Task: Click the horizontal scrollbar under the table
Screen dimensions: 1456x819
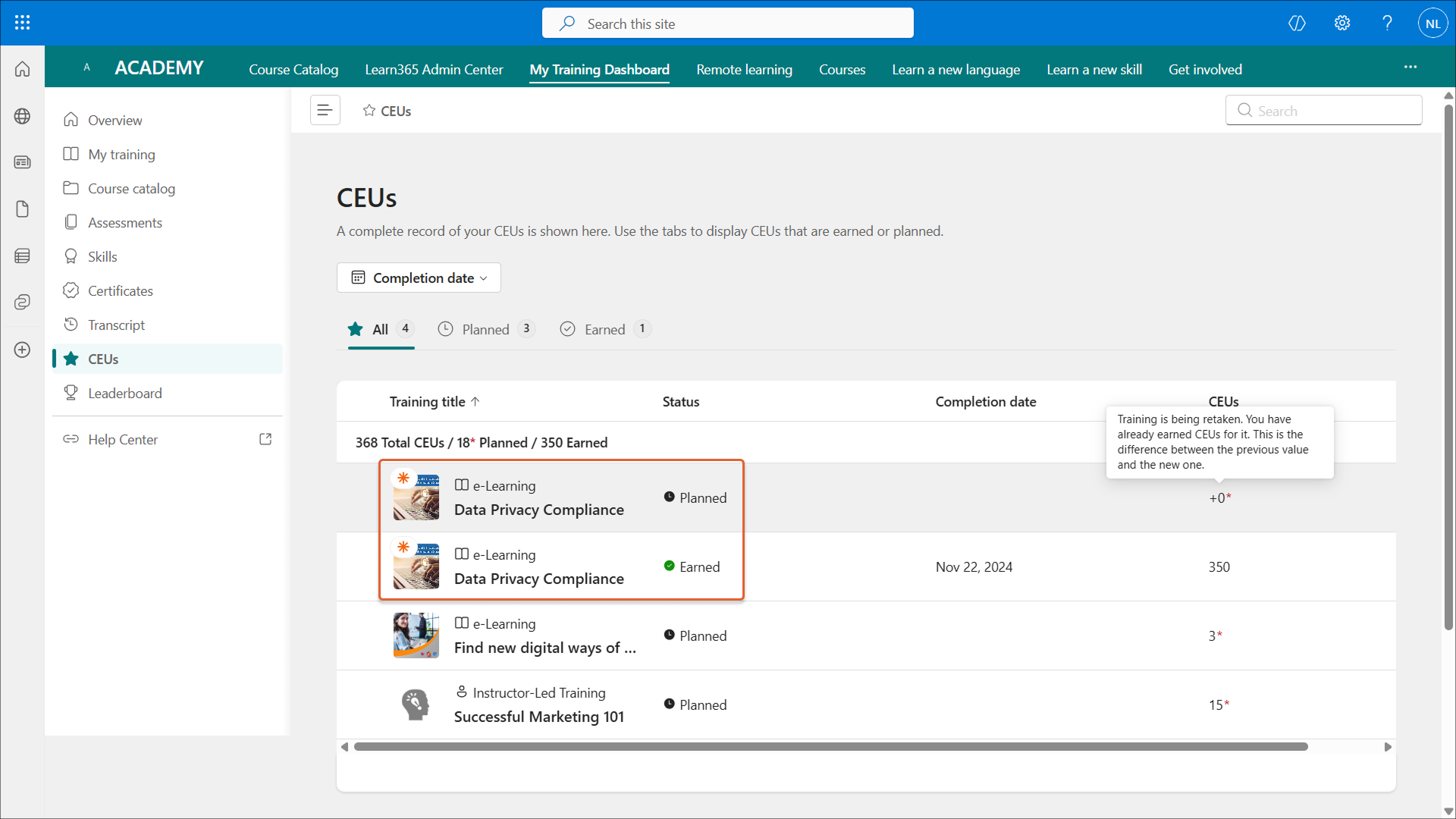Action: coord(830,747)
